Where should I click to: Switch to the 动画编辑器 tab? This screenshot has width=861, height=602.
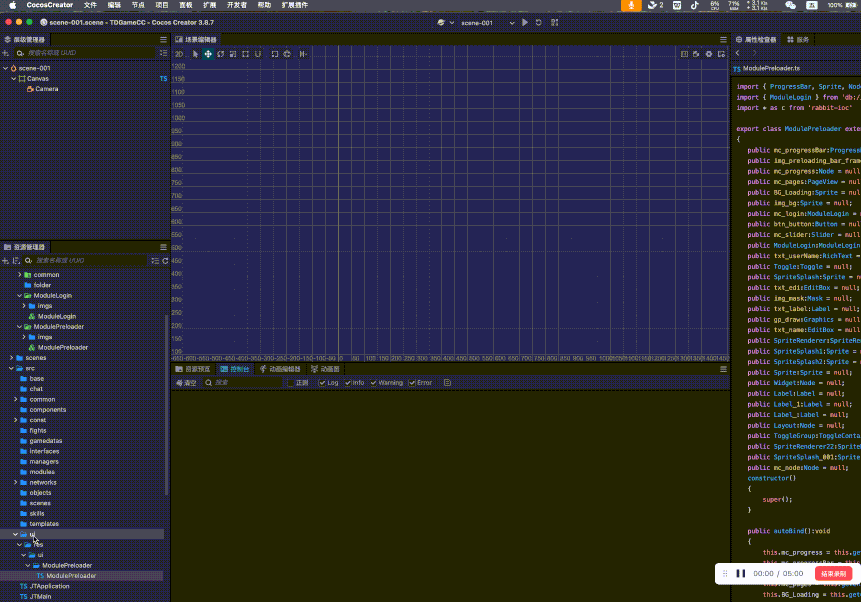point(281,369)
